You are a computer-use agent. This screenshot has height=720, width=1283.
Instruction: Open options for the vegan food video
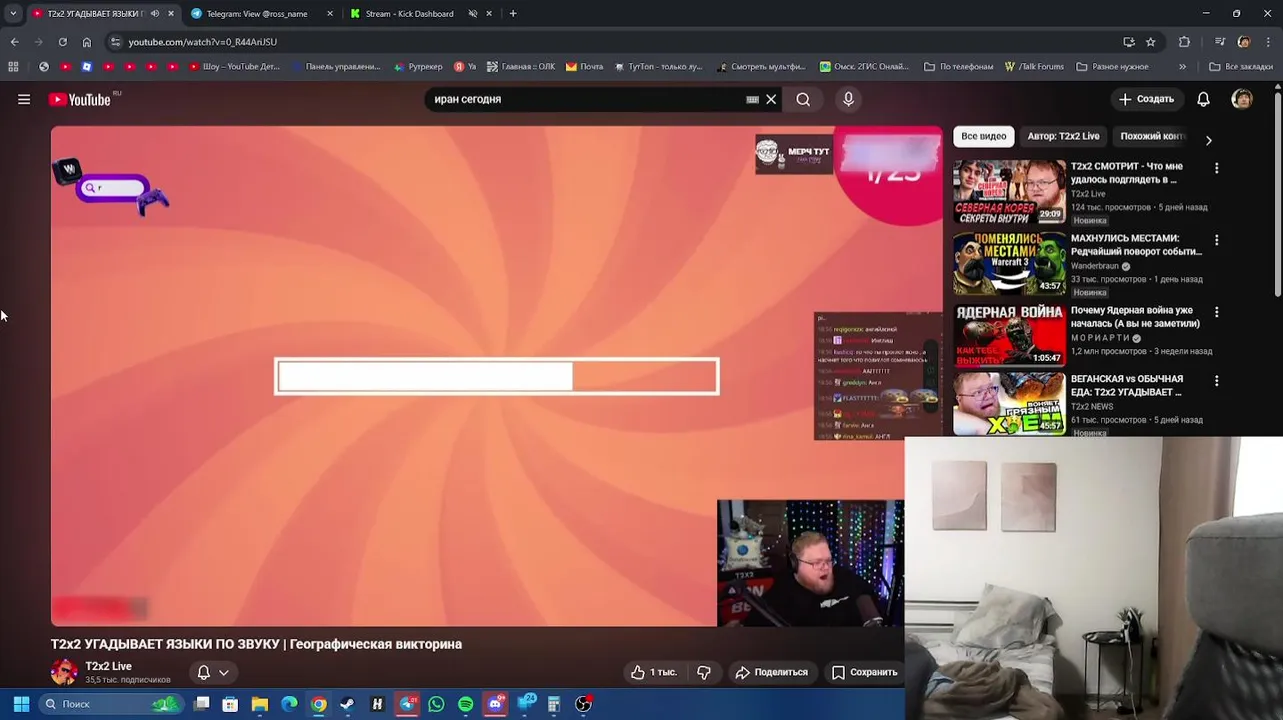pyautogui.click(x=1216, y=381)
